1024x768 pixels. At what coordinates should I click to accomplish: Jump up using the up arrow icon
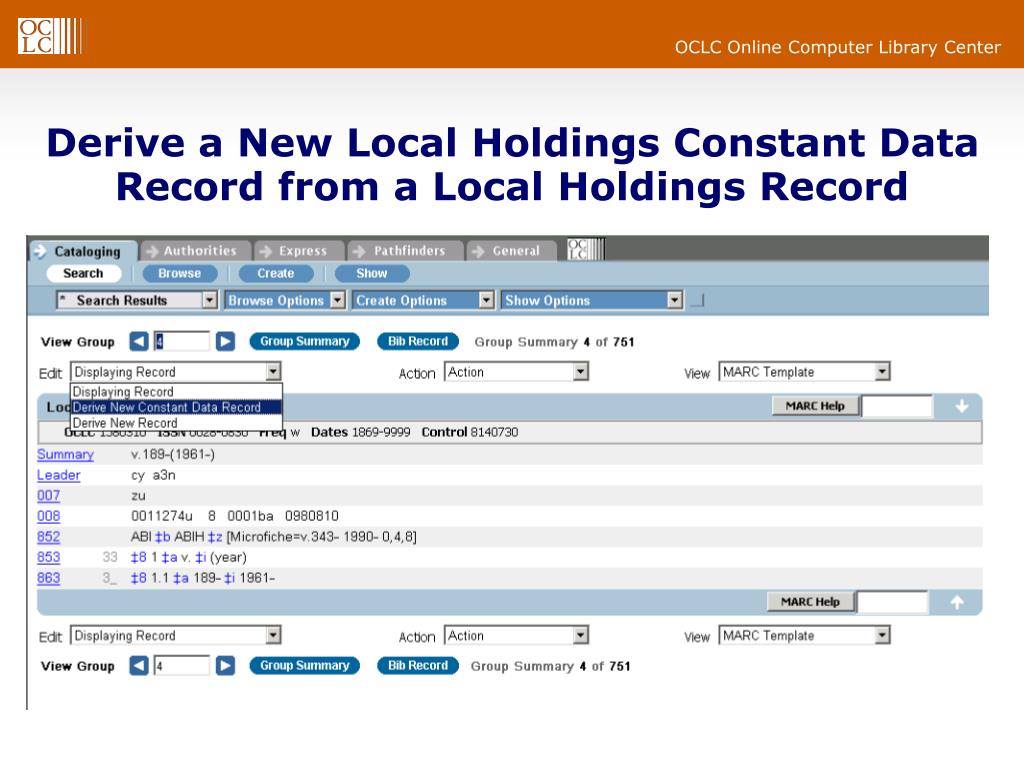click(957, 602)
